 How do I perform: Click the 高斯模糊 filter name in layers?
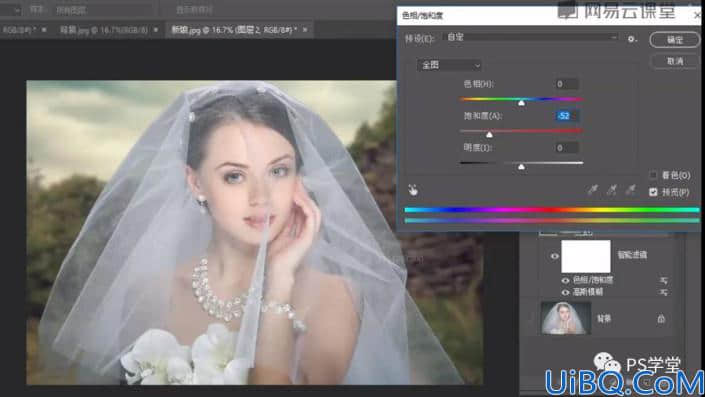[x=588, y=292]
